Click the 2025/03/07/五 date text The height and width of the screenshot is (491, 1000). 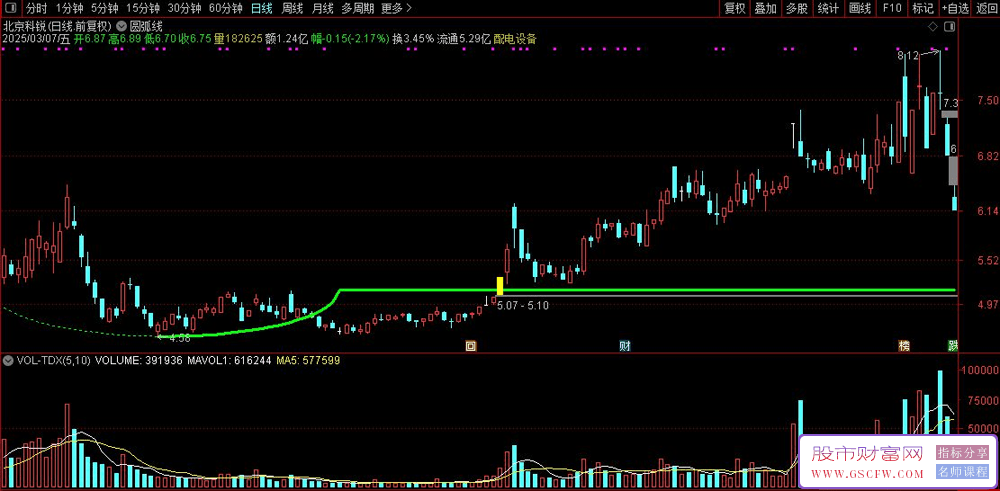(x=36, y=39)
